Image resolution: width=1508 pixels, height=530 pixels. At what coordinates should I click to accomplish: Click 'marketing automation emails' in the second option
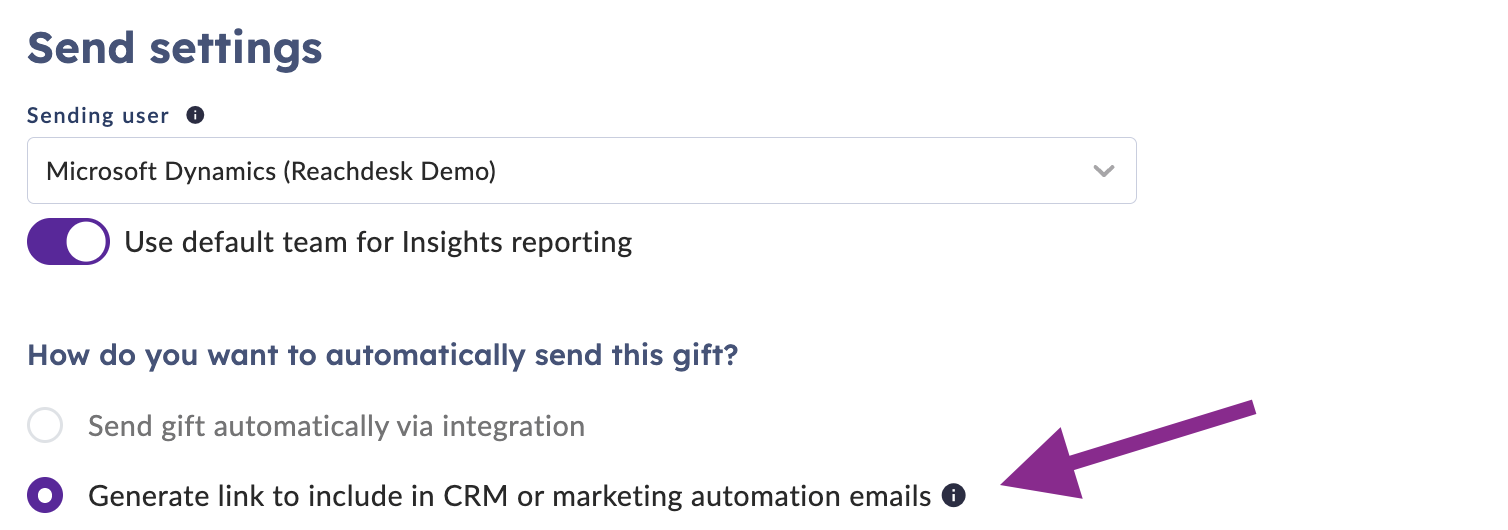742,496
